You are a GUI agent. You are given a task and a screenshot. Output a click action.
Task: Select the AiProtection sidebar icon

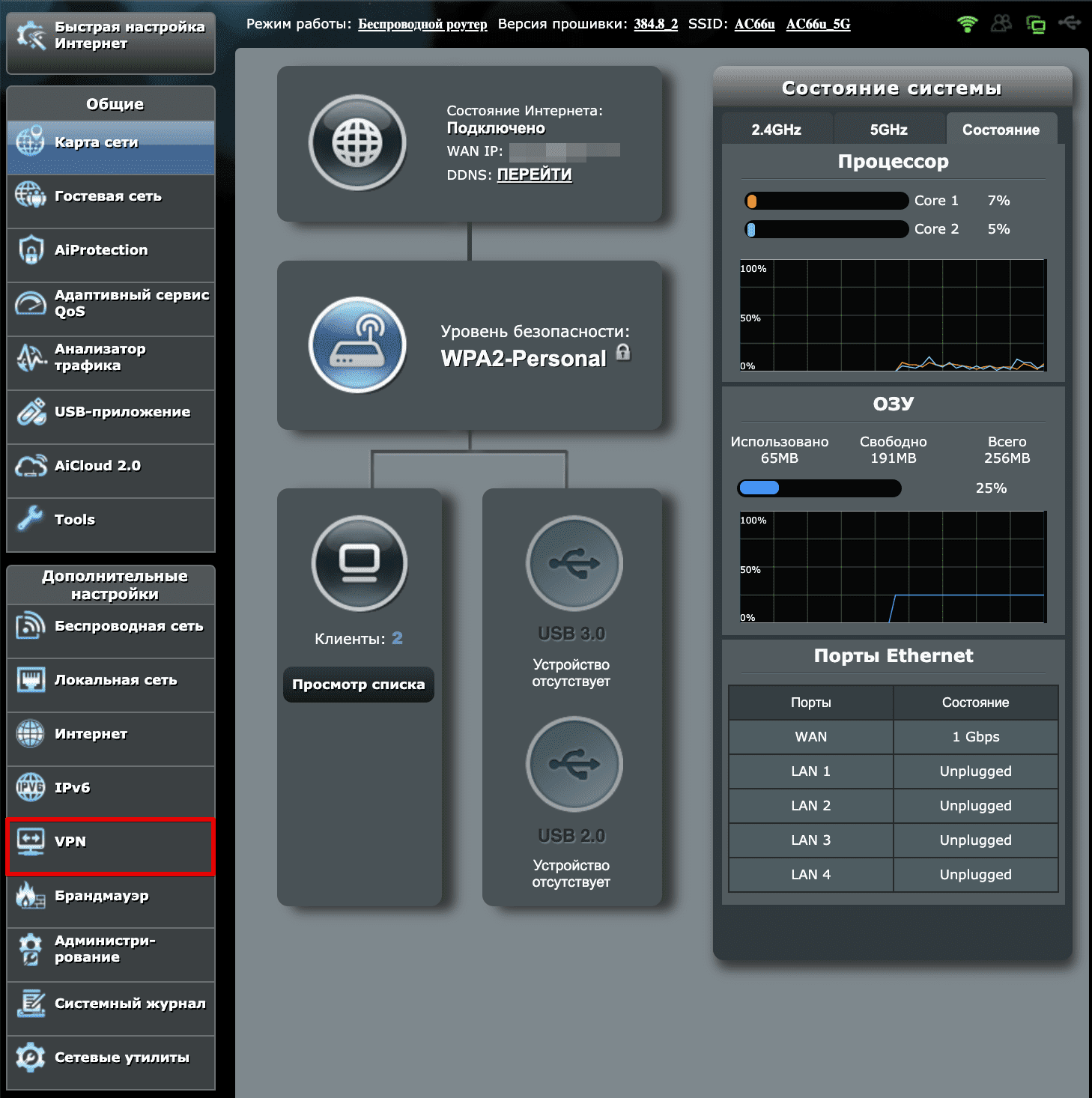(x=31, y=250)
